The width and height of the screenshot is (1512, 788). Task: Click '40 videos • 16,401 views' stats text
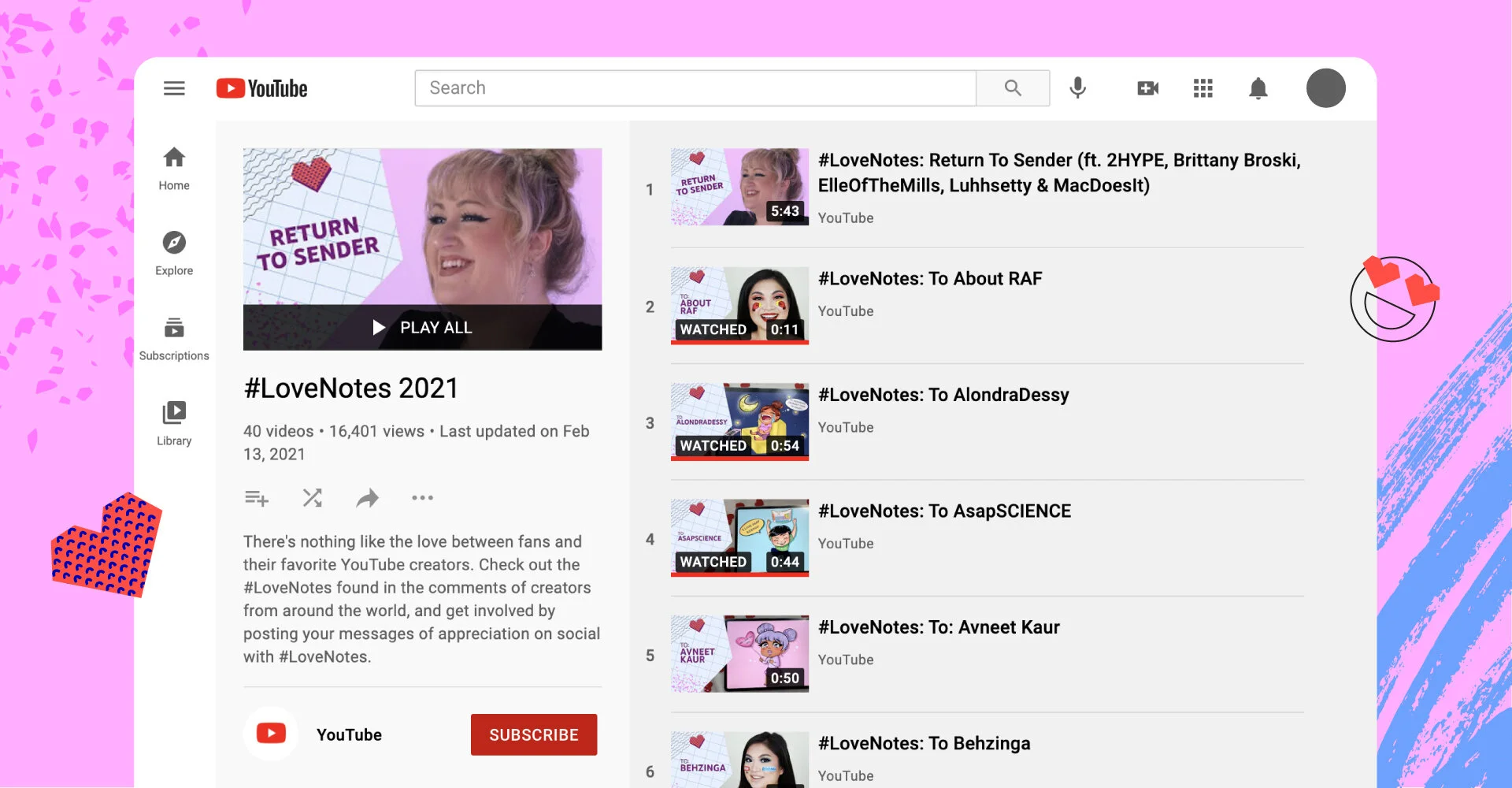334,431
